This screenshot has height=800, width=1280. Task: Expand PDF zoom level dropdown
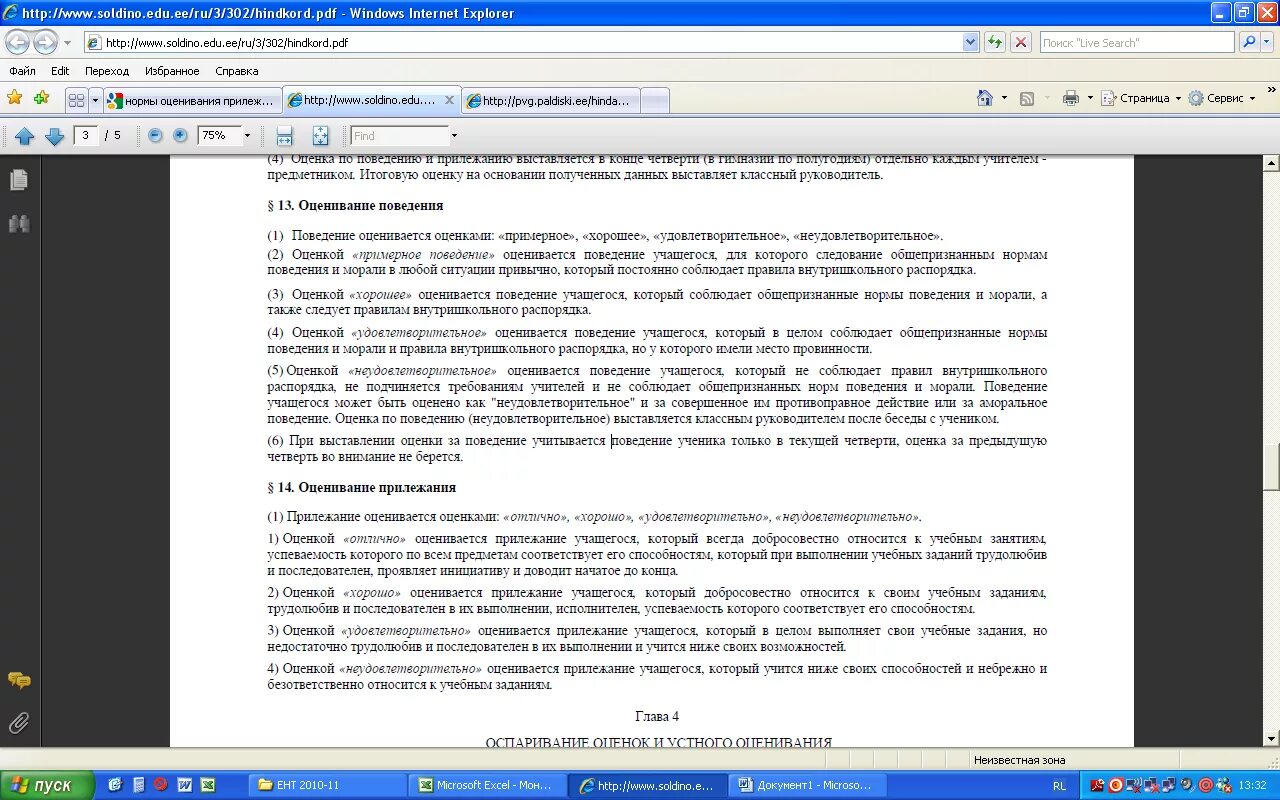(x=248, y=135)
